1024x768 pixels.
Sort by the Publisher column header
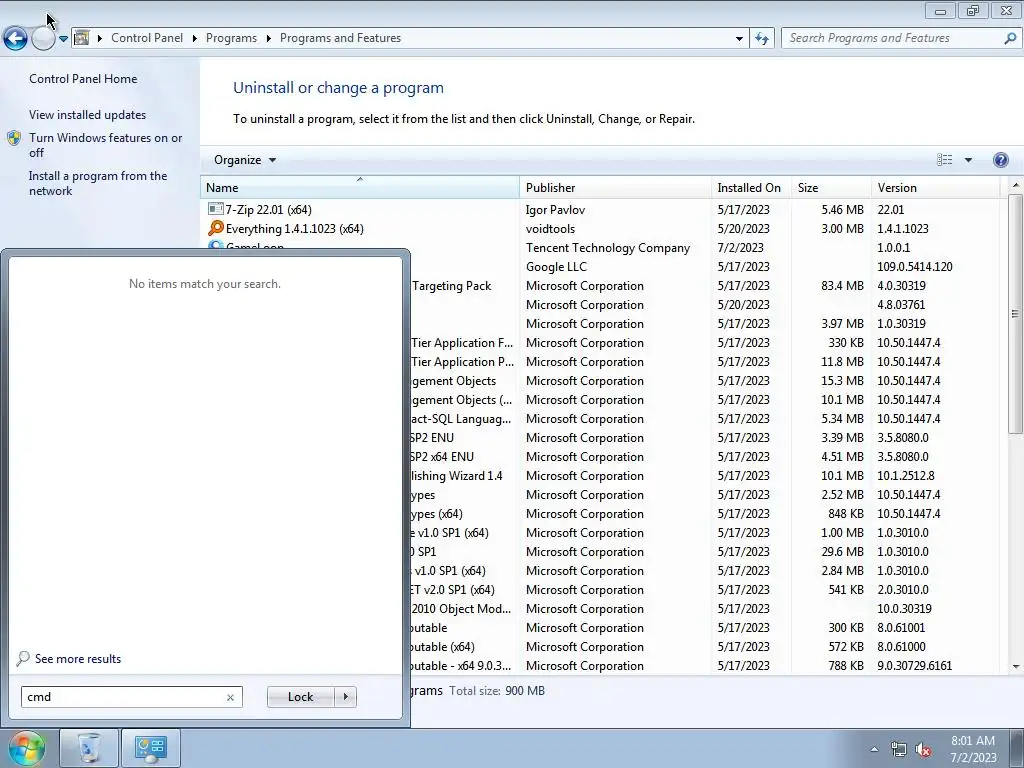(x=615, y=188)
